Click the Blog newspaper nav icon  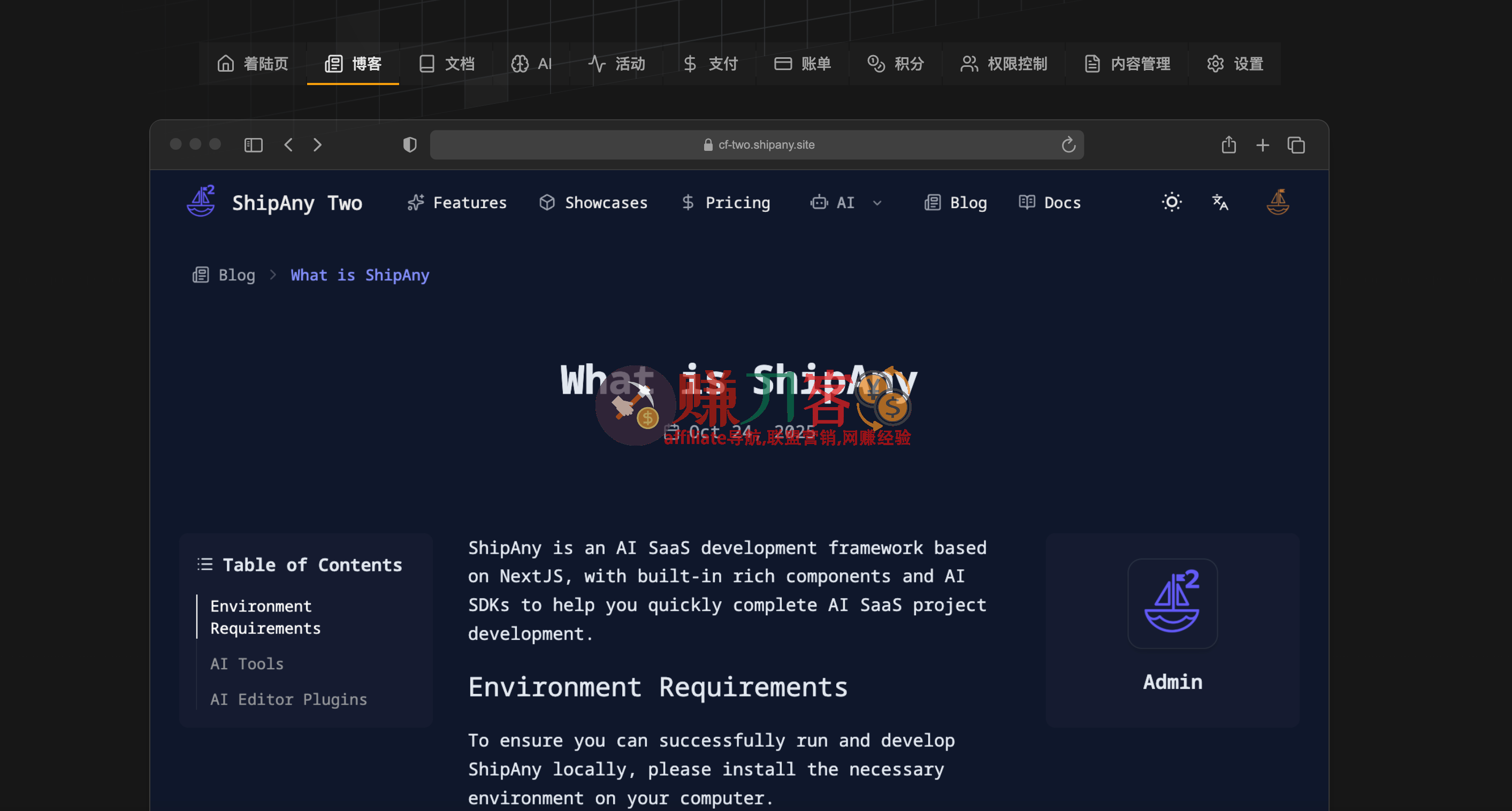pos(933,202)
